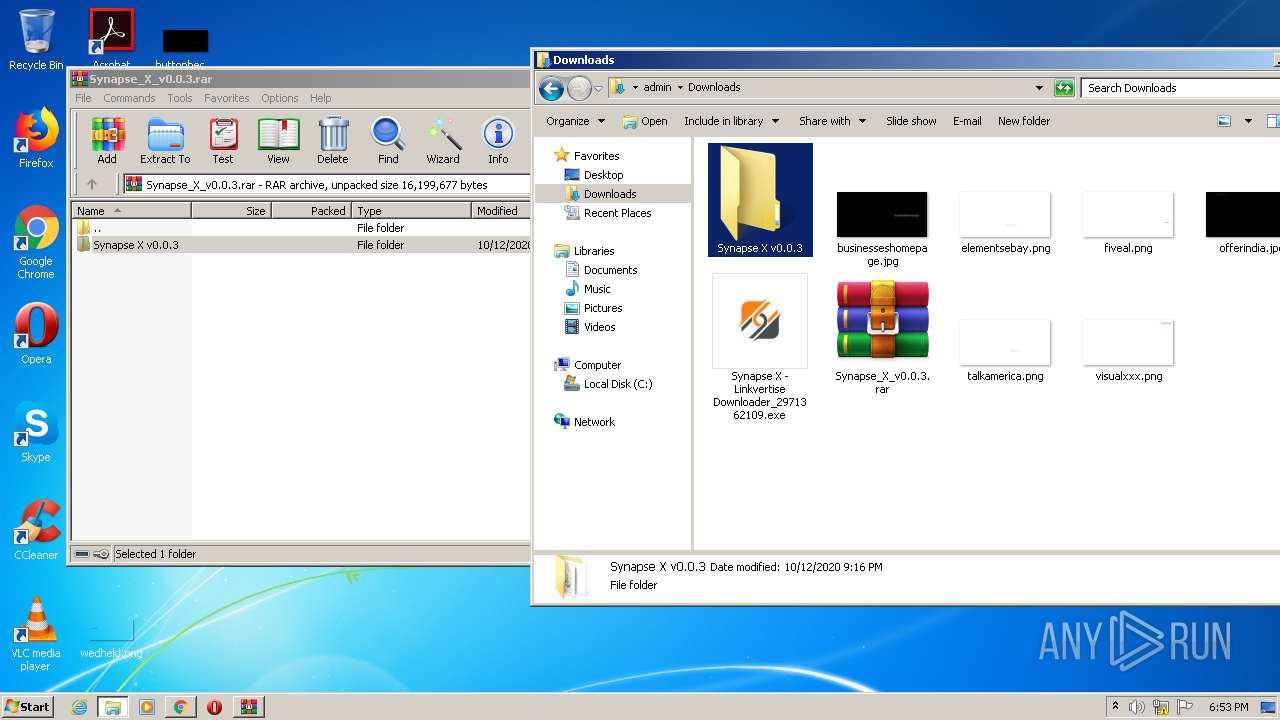Open the Favorites menu in WinRAR

(x=227, y=98)
